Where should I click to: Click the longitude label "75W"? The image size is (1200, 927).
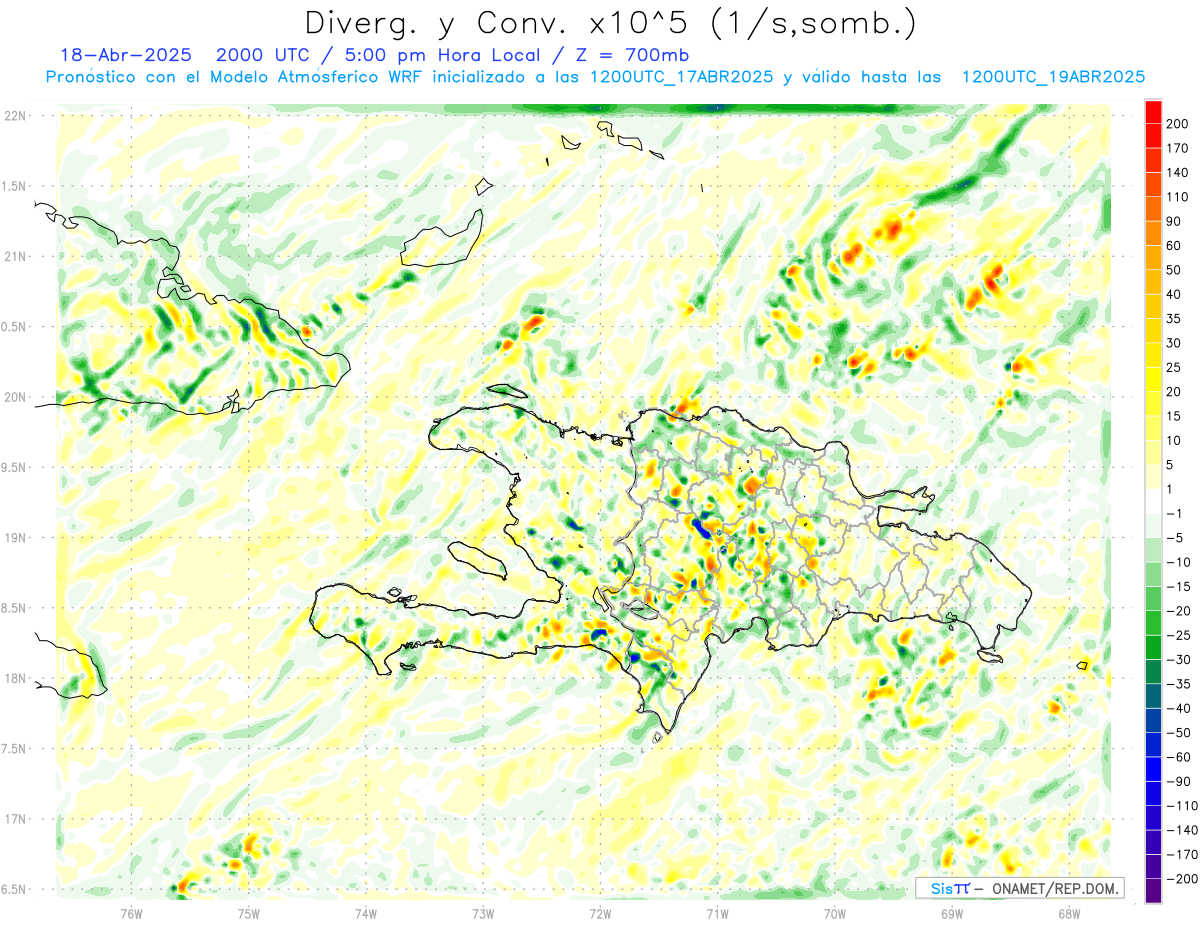(x=249, y=913)
